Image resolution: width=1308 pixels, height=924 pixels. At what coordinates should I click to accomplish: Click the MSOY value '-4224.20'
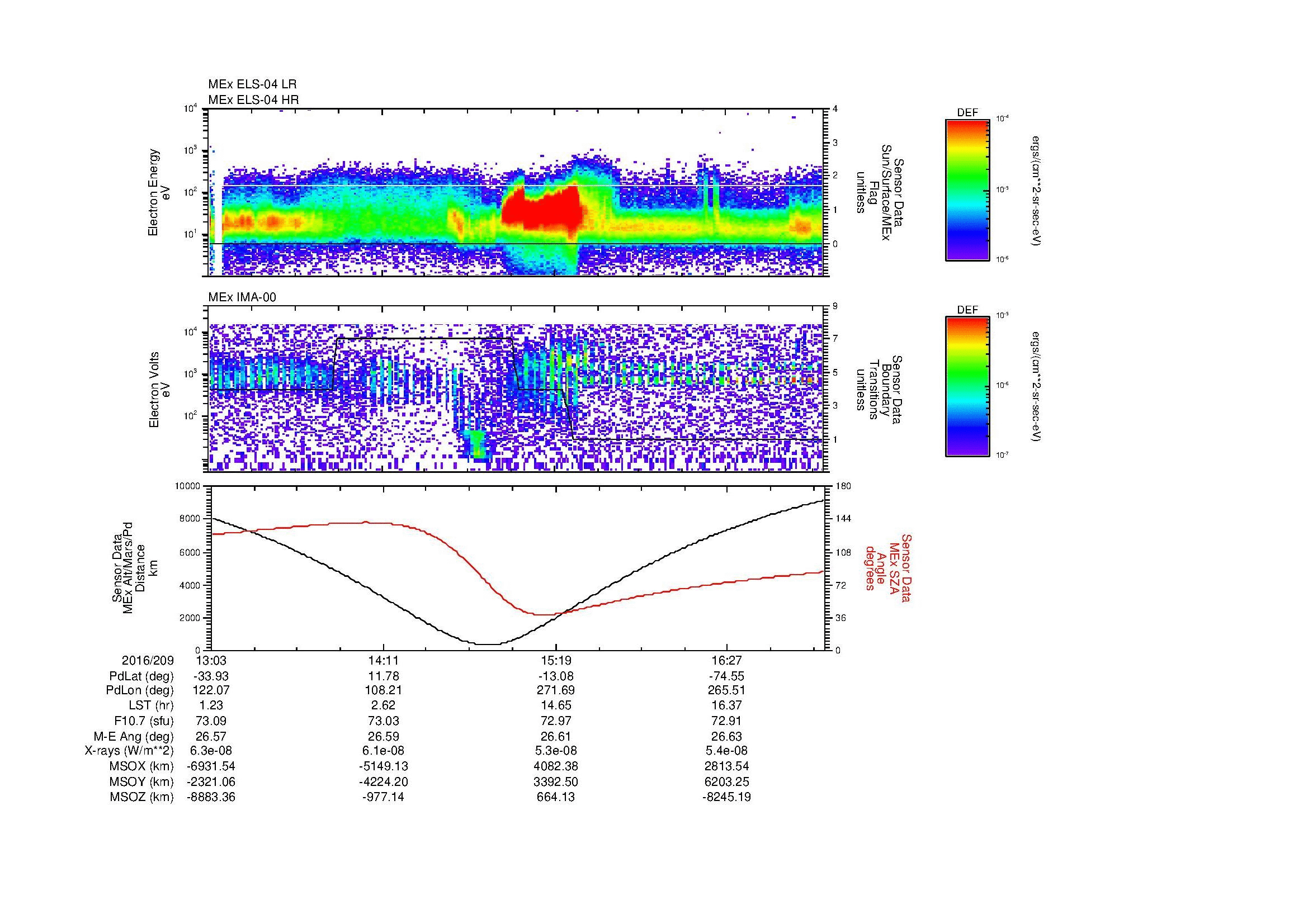[x=384, y=781]
